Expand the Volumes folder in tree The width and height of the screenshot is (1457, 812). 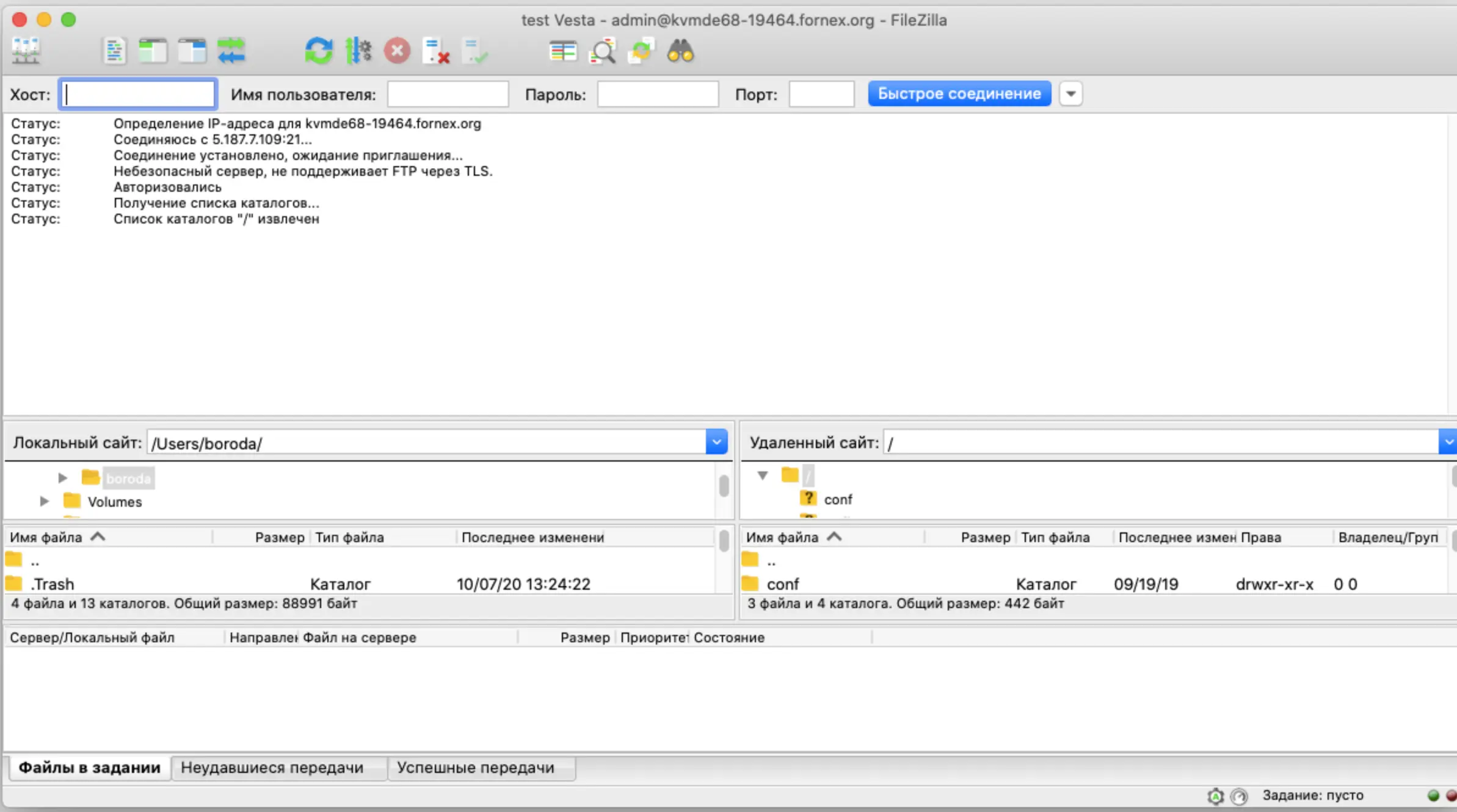click(x=44, y=501)
